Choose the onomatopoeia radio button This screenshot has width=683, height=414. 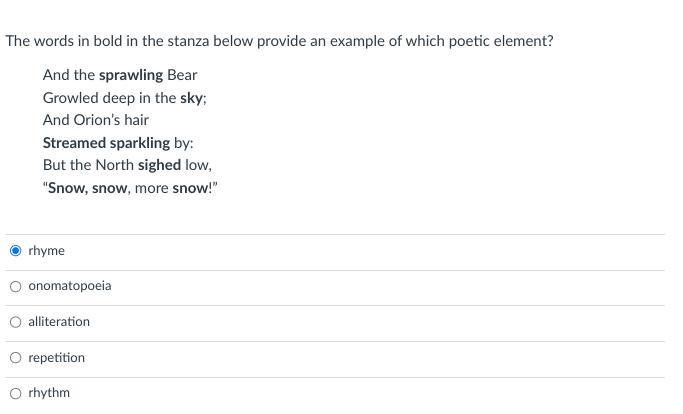(x=16, y=286)
